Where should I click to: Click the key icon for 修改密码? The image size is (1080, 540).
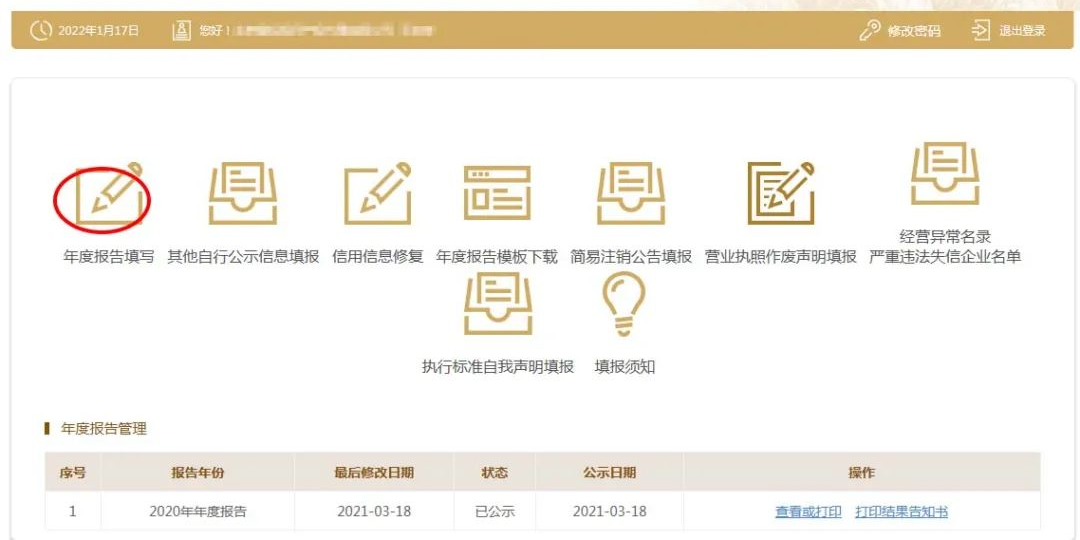[870, 31]
